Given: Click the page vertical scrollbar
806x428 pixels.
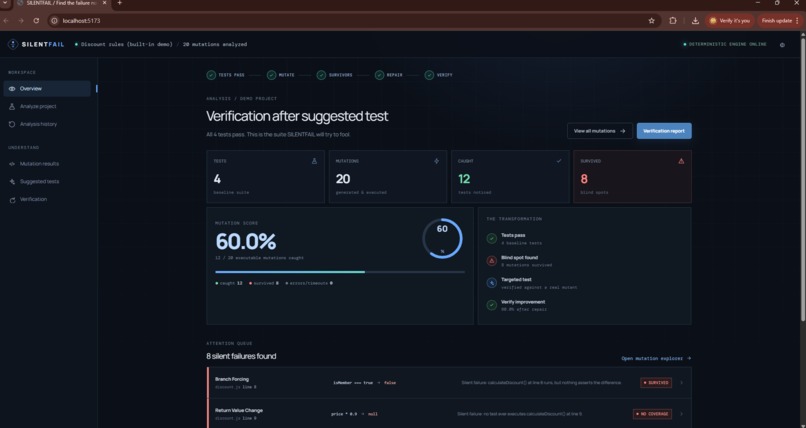Looking at the screenshot, I should [803, 179].
